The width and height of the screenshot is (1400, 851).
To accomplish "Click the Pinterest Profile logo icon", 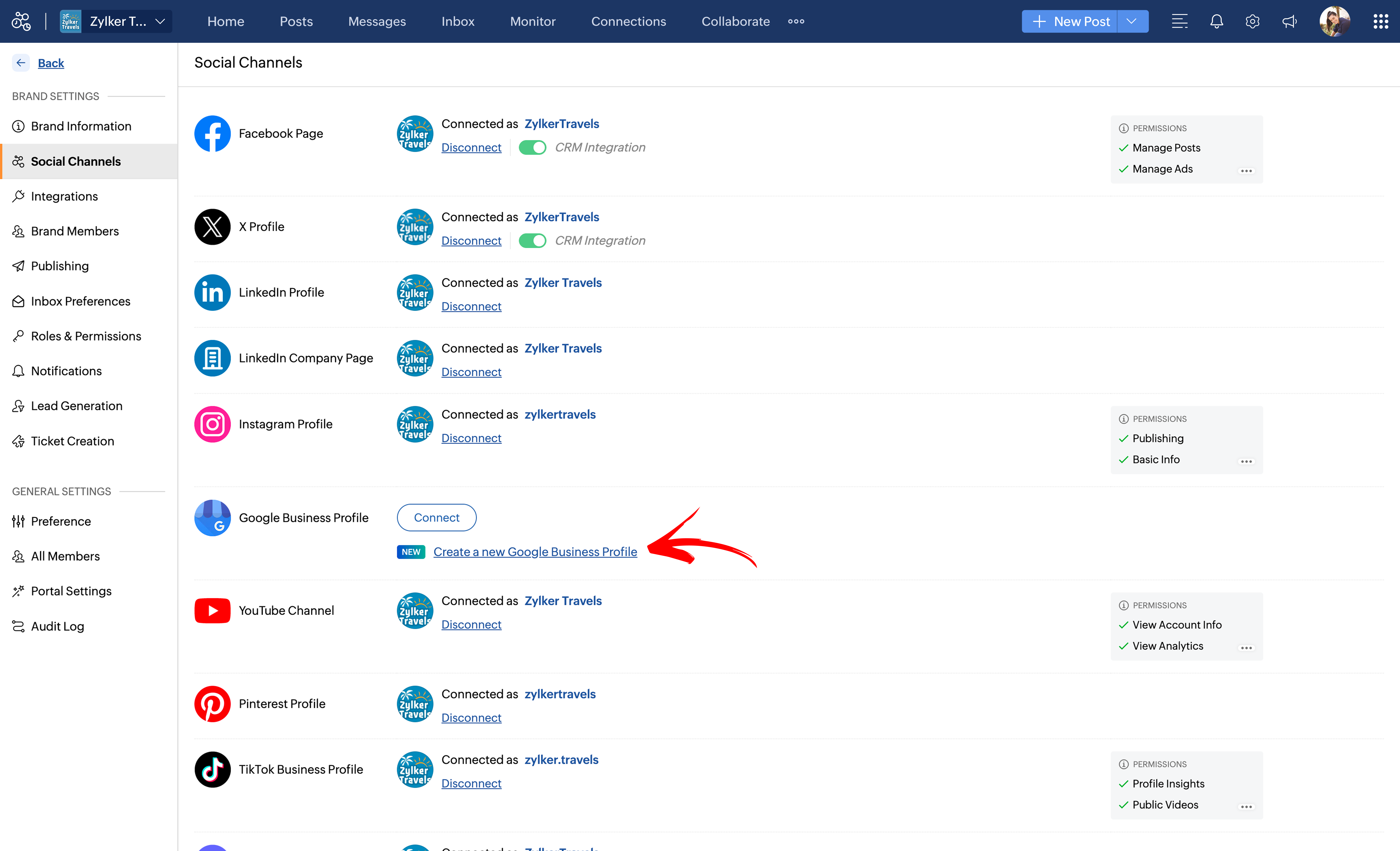I will [x=212, y=704].
